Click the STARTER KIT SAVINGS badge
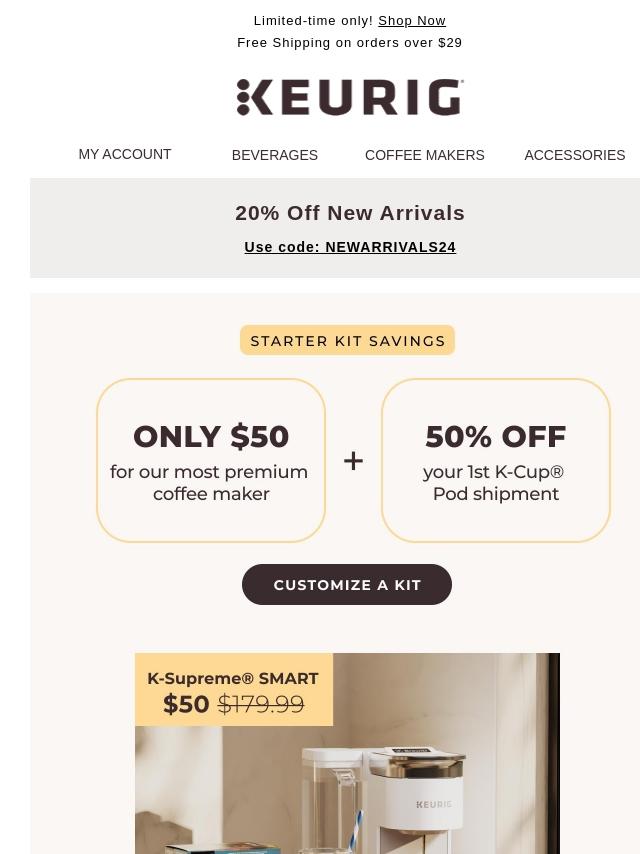The width and height of the screenshot is (640, 854). pyautogui.click(x=348, y=340)
